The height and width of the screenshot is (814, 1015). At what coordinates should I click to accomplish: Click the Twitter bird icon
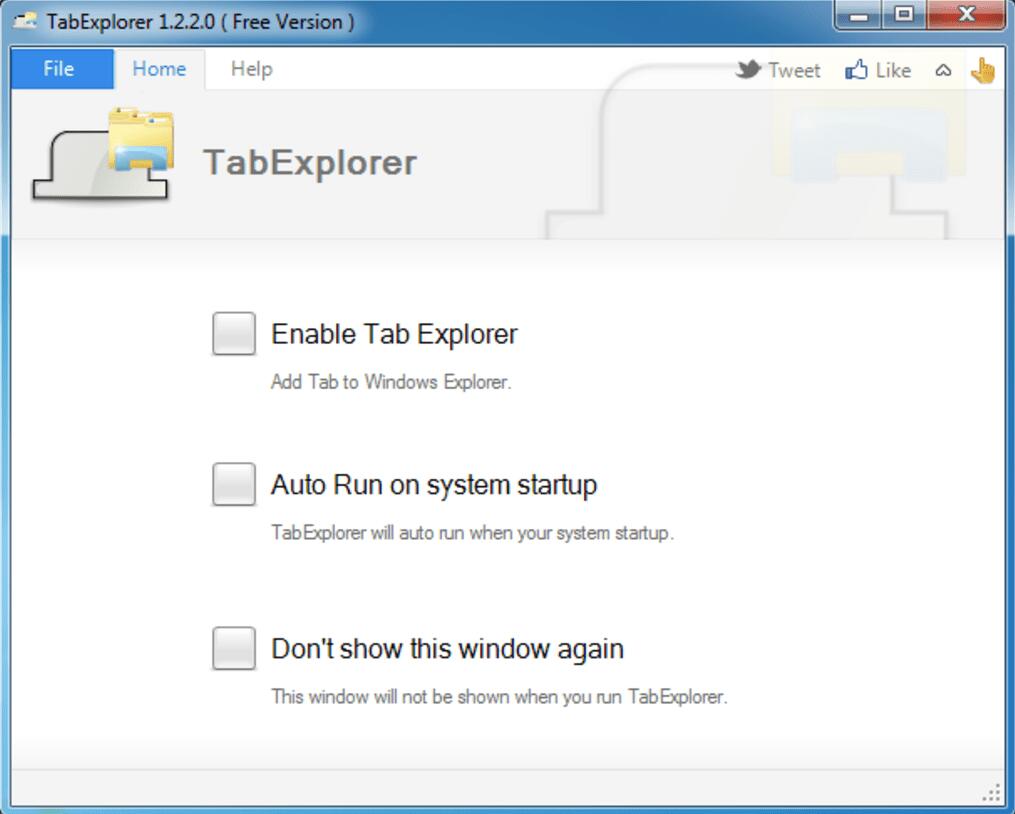tap(749, 69)
